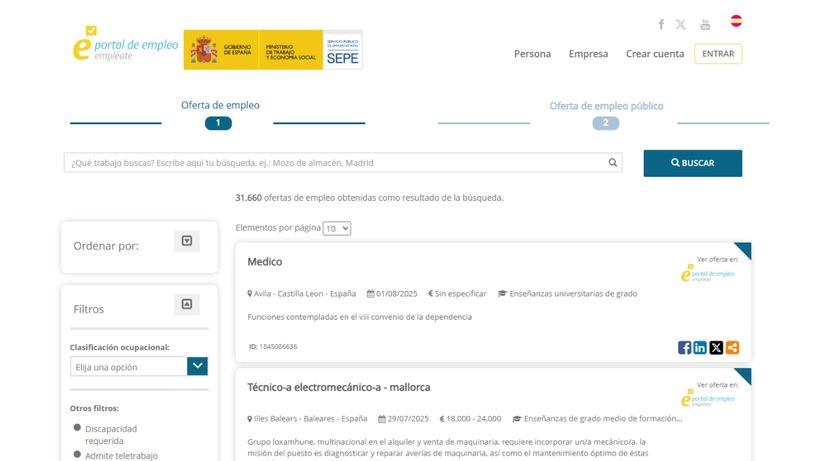Share the Medico offer on LinkedIn
The height and width of the screenshot is (461, 820).
point(700,348)
